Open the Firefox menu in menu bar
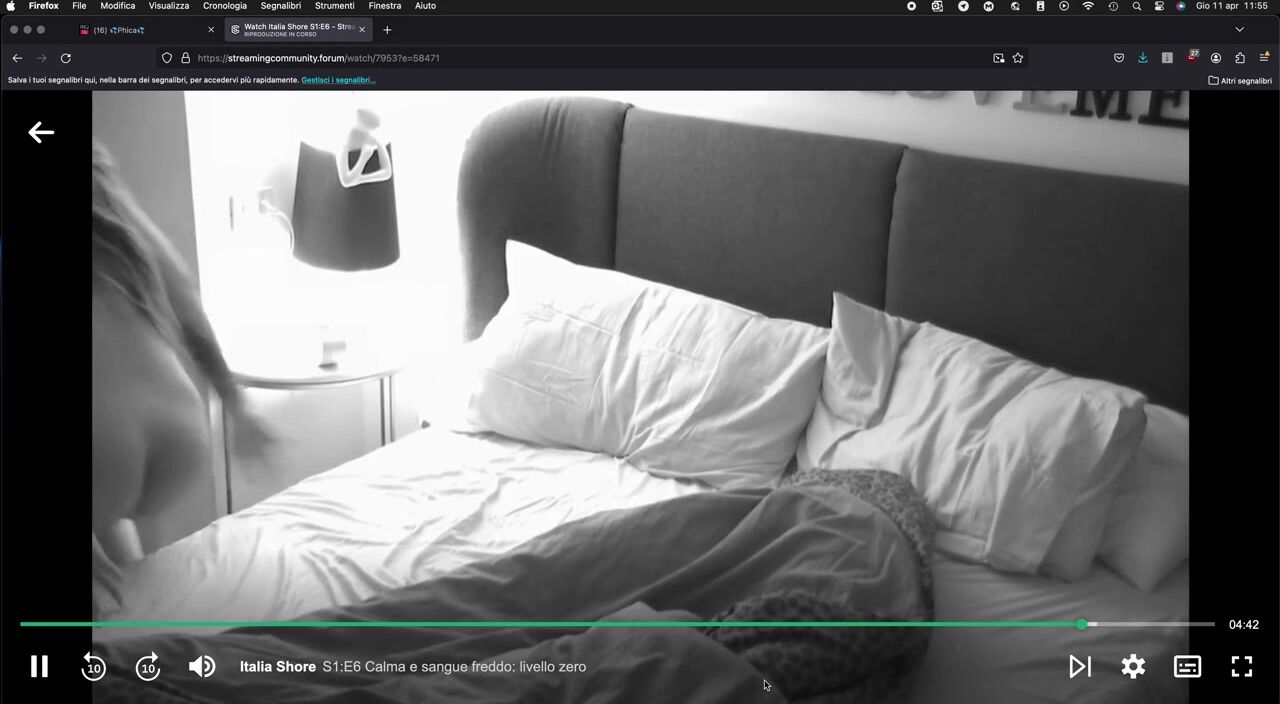 point(43,6)
